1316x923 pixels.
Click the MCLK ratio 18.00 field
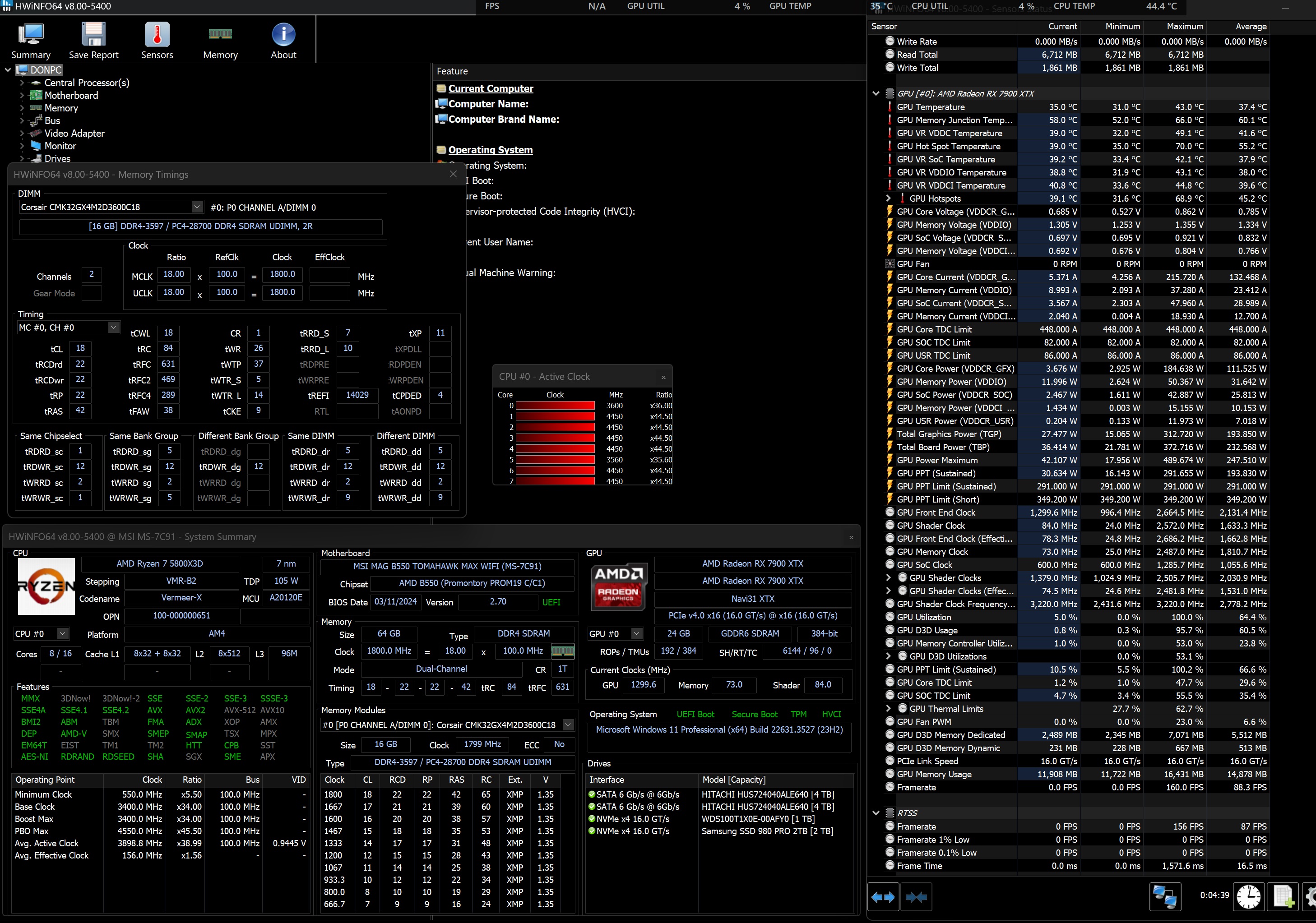click(x=174, y=274)
